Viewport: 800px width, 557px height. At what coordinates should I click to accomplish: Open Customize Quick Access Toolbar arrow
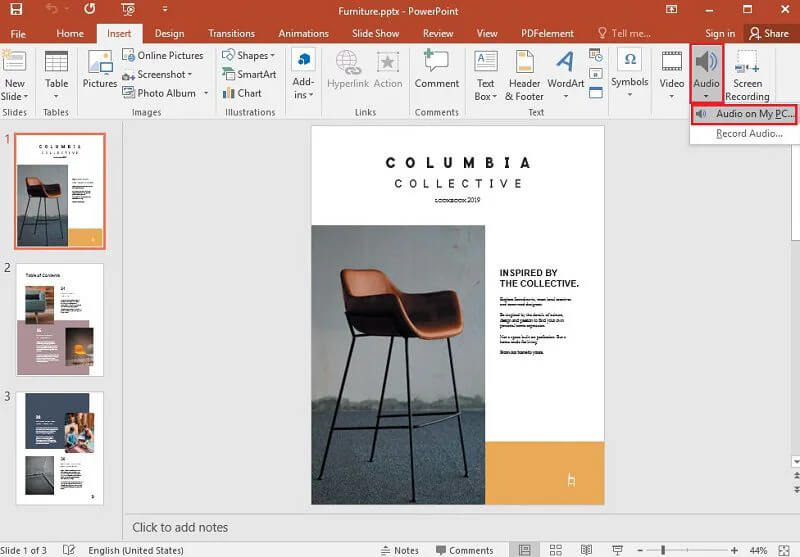click(165, 9)
